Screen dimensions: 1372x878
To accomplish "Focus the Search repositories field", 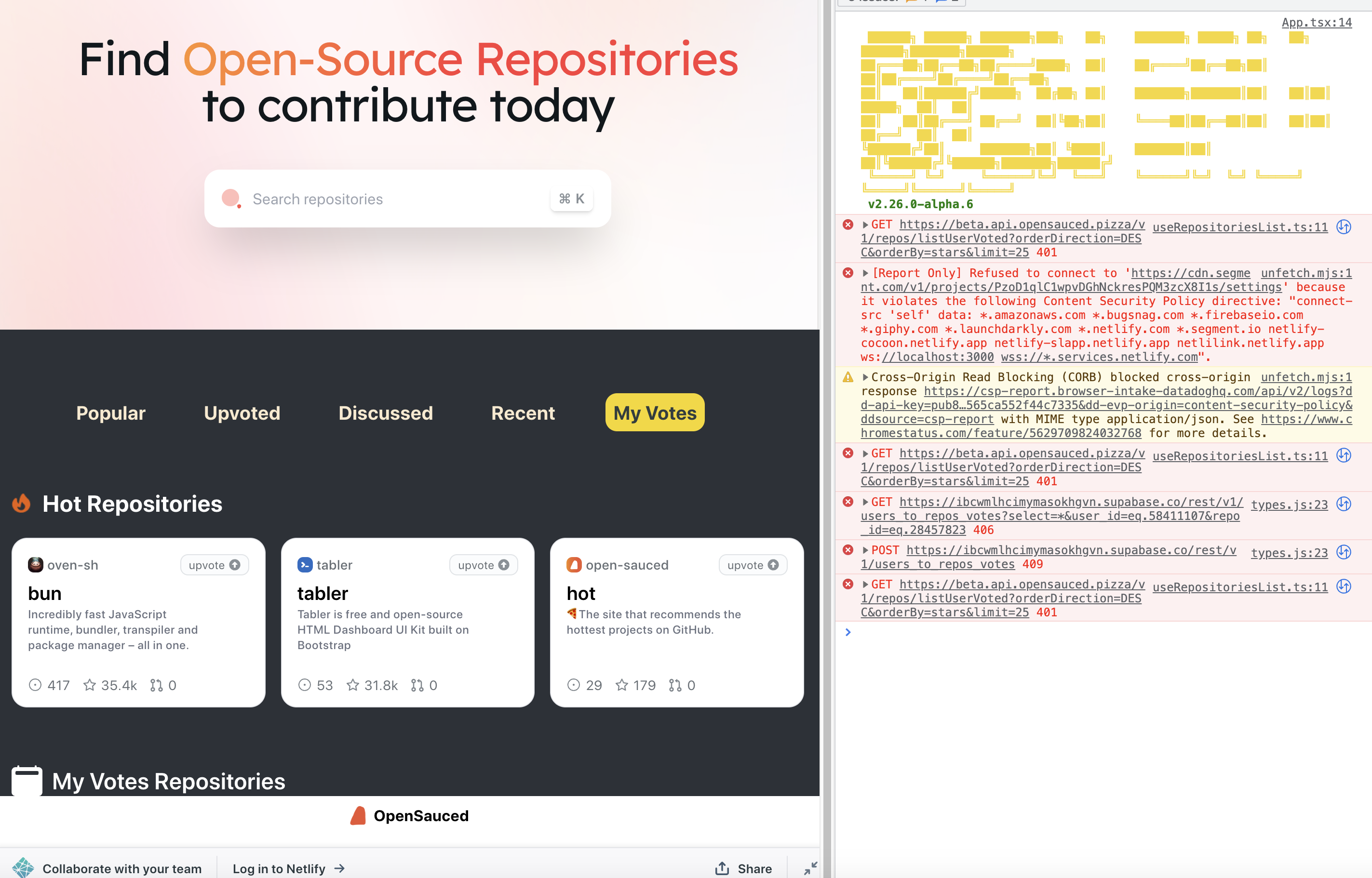I will pyautogui.click(x=407, y=199).
